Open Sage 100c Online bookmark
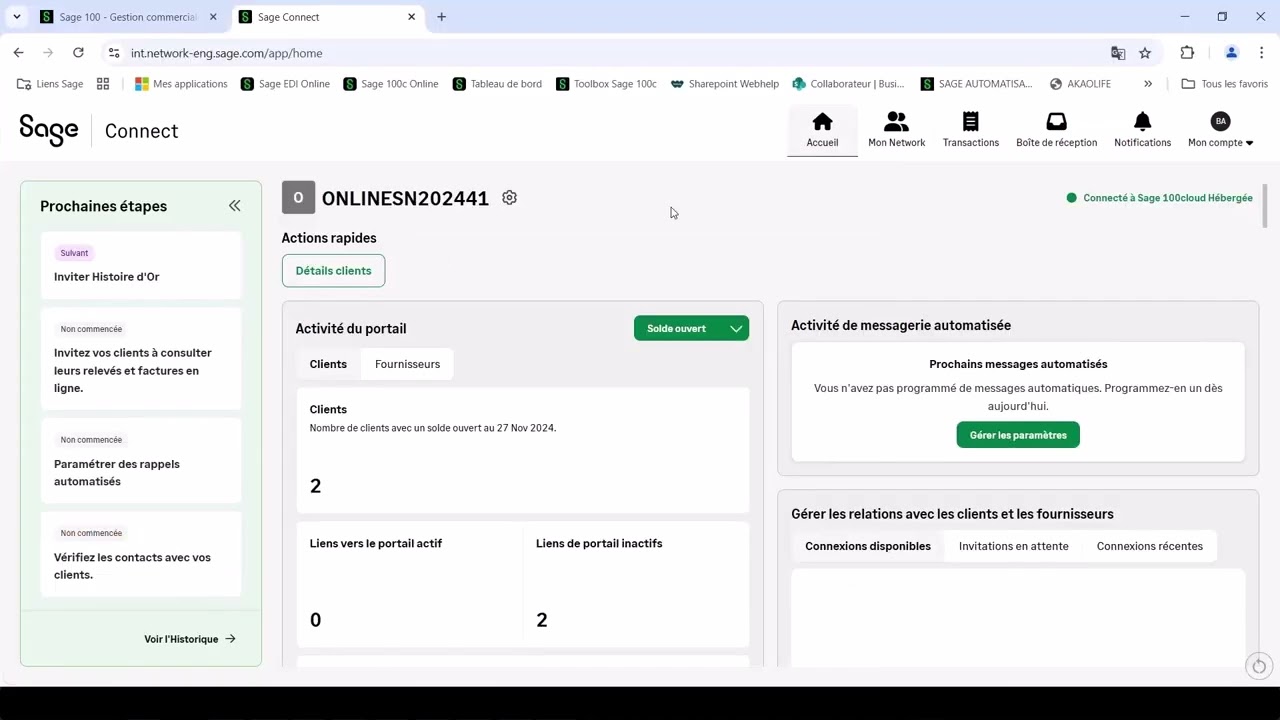This screenshot has height=720, width=1280. 390,84
